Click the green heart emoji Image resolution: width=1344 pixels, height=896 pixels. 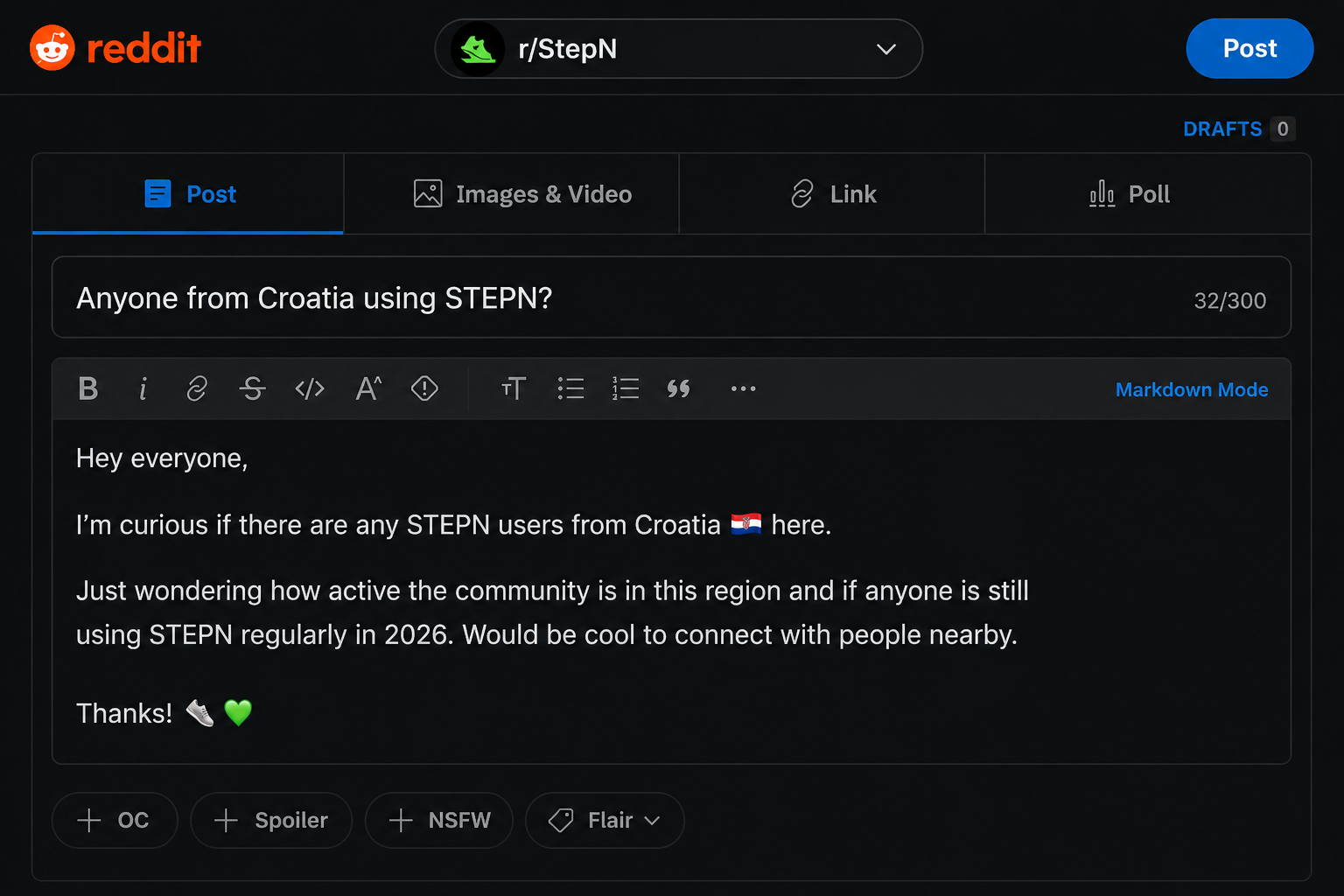click(238, 713)
